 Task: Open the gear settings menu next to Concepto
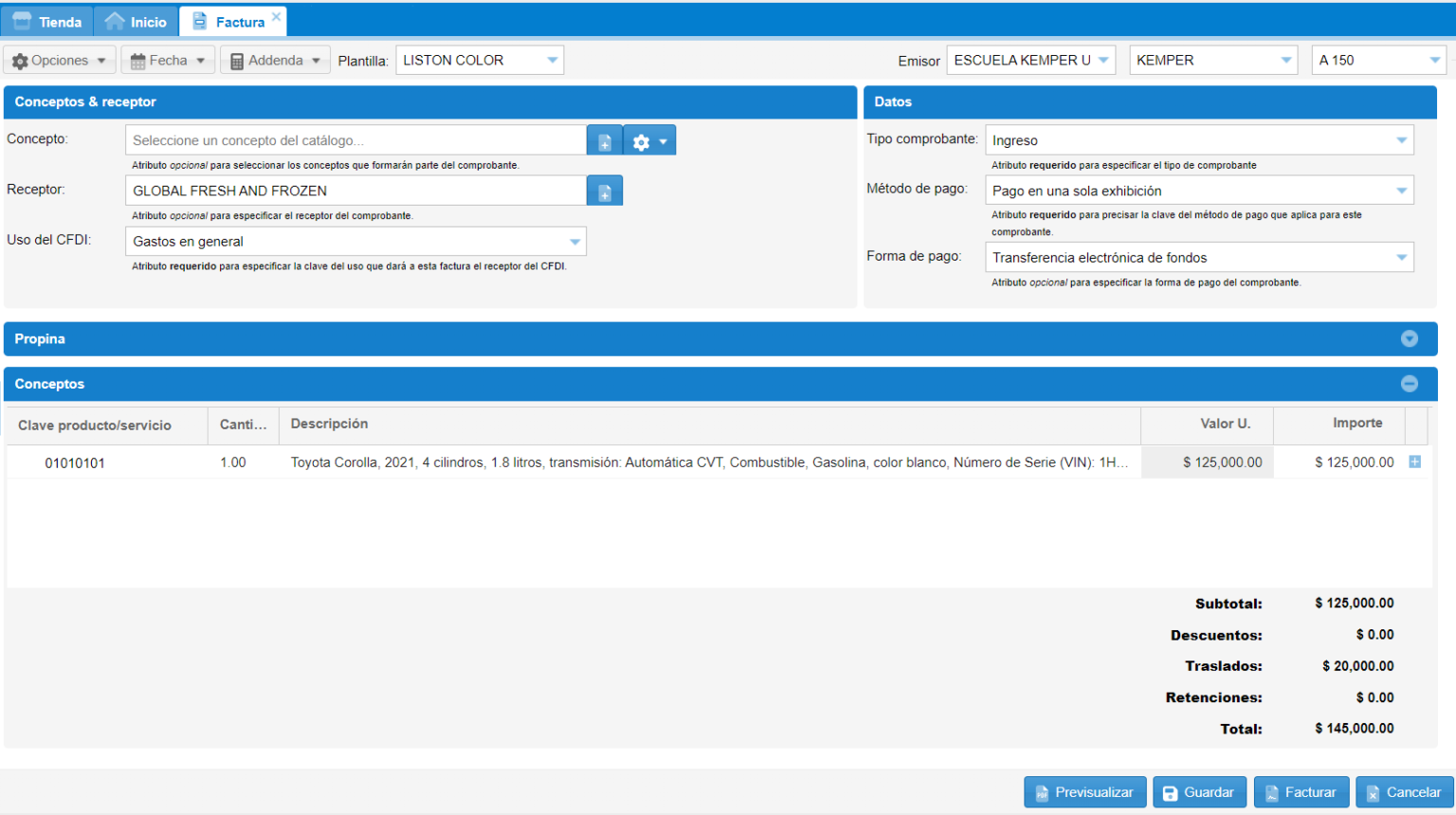[x=649, y=141]
